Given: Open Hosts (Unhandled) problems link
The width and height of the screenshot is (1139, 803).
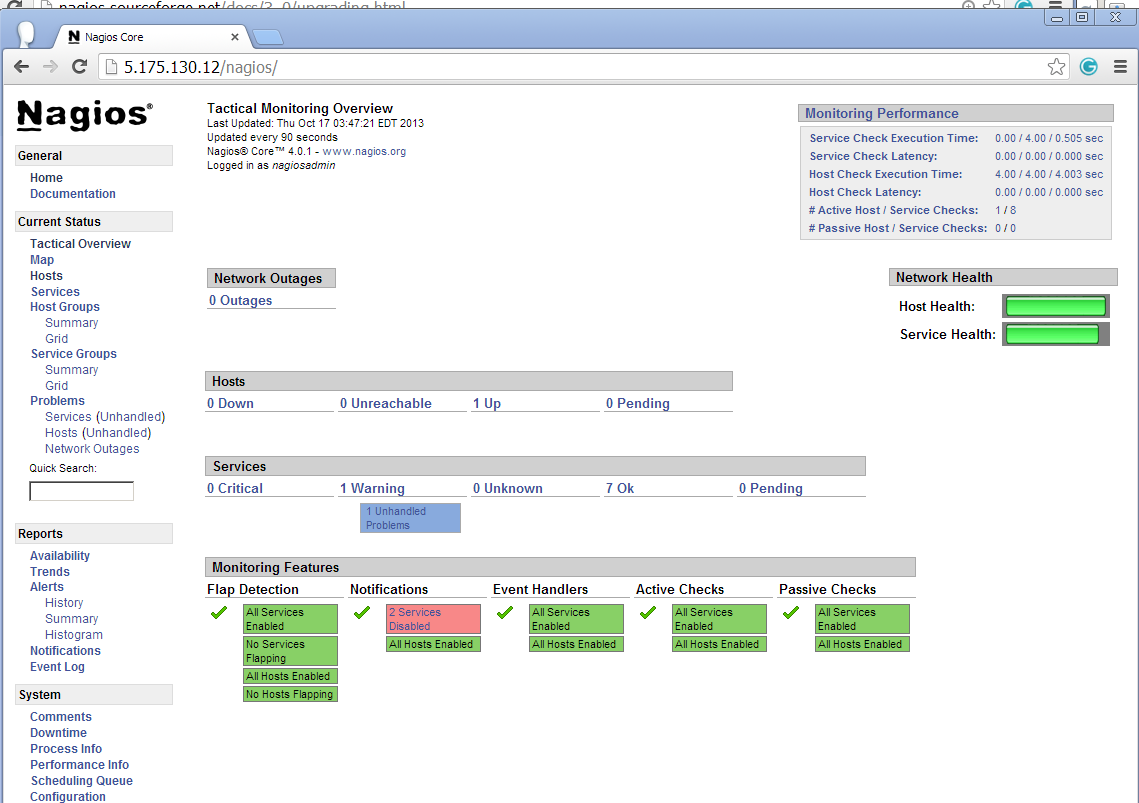Looking at the screenshot, I should coord(98,433).
